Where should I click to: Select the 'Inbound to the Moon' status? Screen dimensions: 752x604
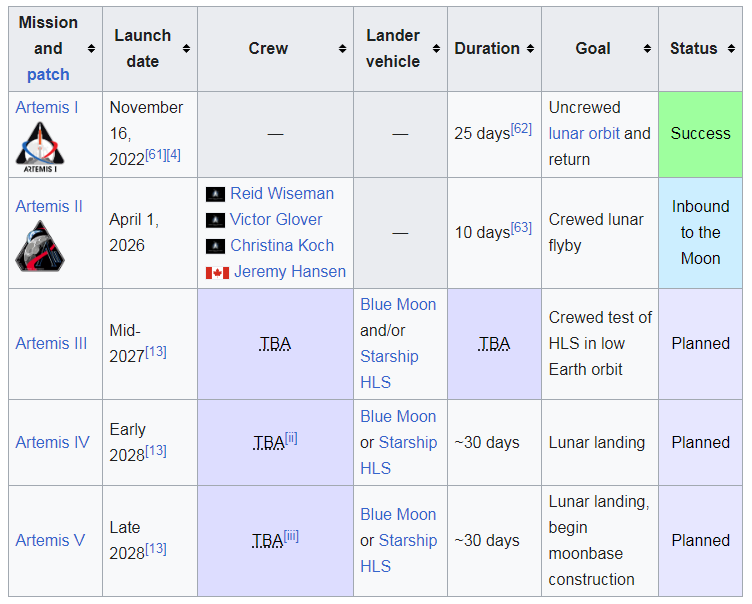coord(700,233)
